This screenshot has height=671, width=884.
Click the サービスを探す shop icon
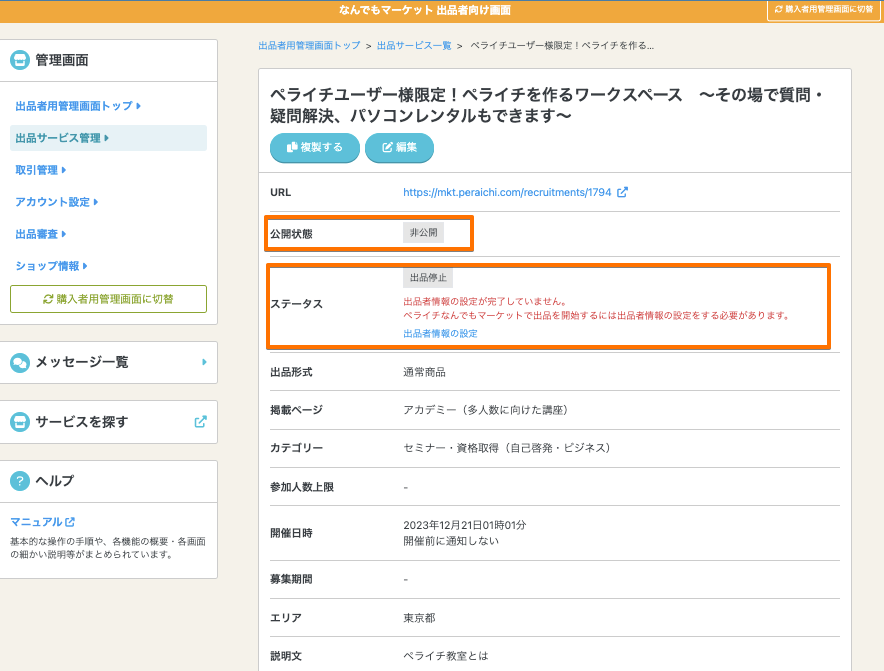pyautogui.click(x=20, y=422)
